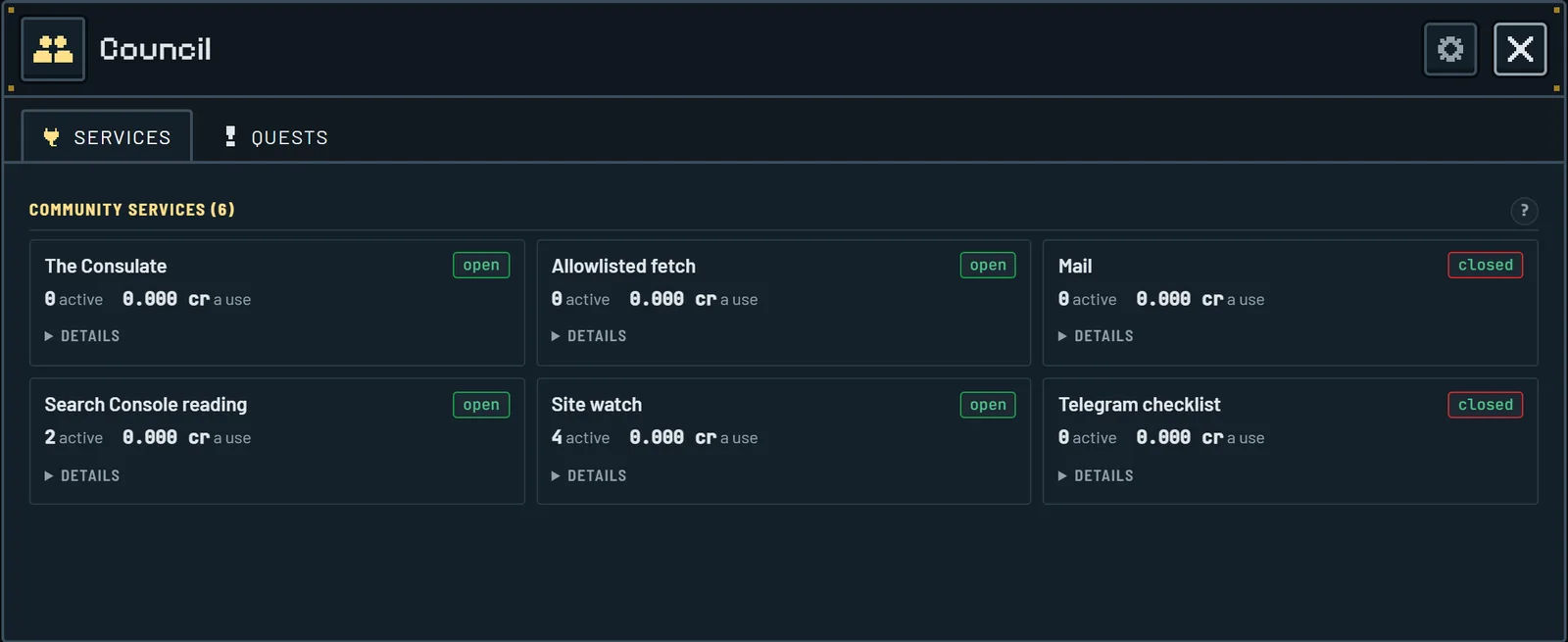Select the Site watch service title
Image resolution: width=1568 pixels, height=642 pixels.
click(597, 405)
